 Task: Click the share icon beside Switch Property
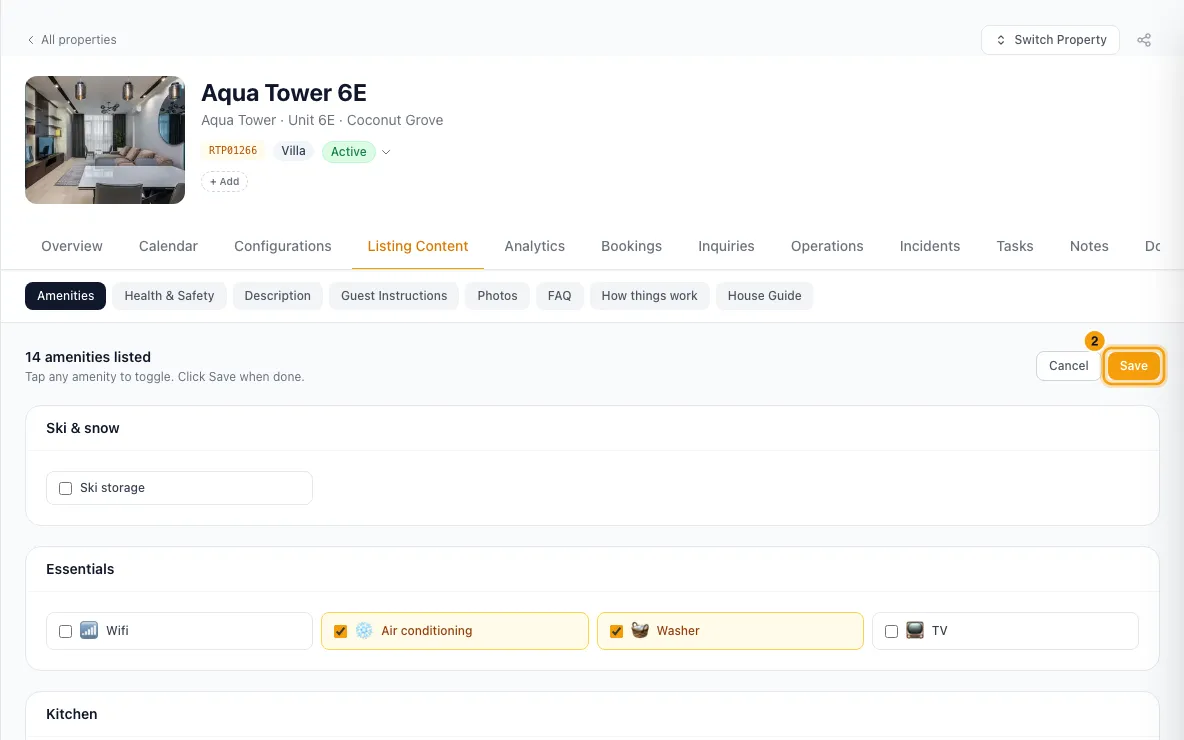coord(1144,40)
